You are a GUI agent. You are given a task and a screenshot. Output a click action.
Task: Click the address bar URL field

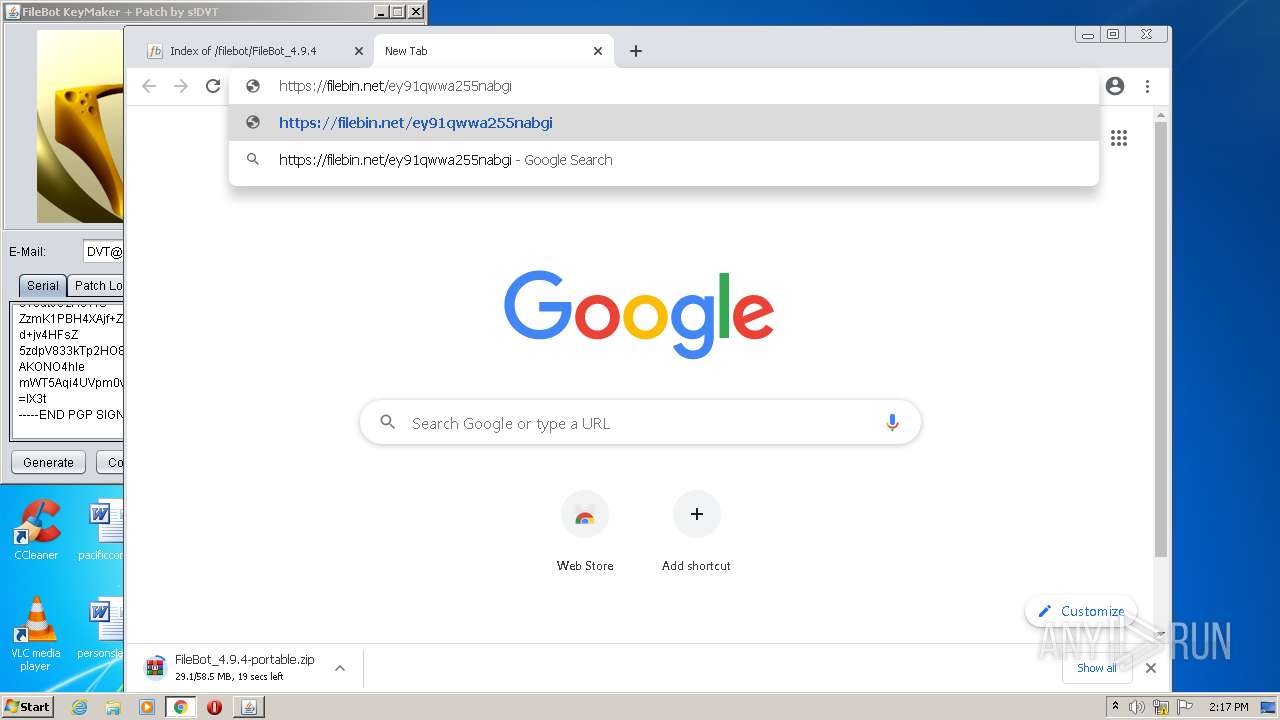(x=663, y=86)
